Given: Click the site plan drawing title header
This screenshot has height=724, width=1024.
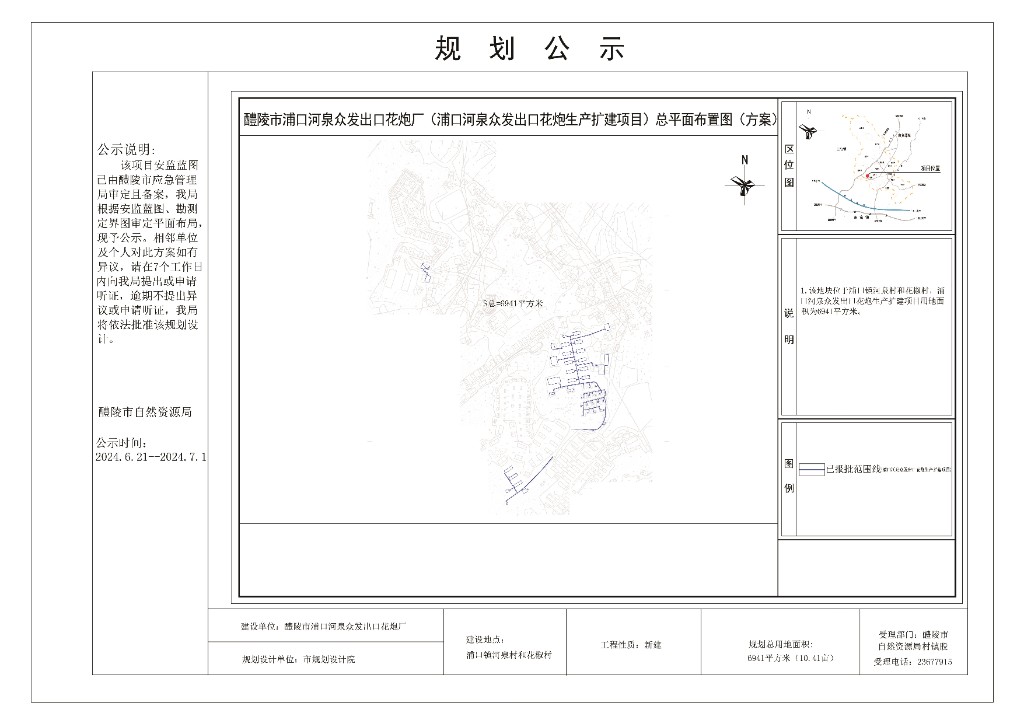Looking at the screenshot, I should [x=510, y=120].
